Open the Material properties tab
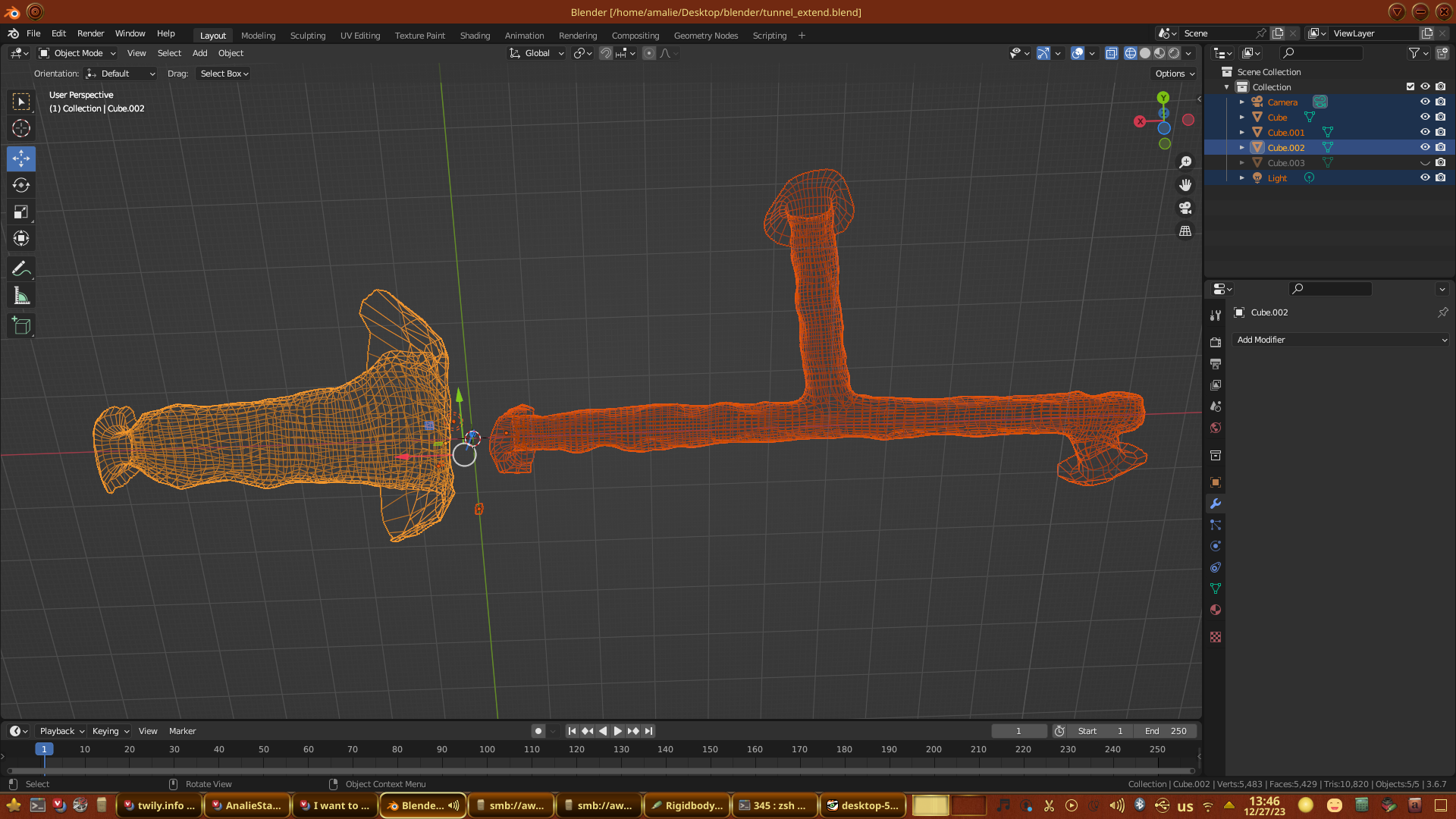This screenshot has width=1456, height=819. 1216,610
